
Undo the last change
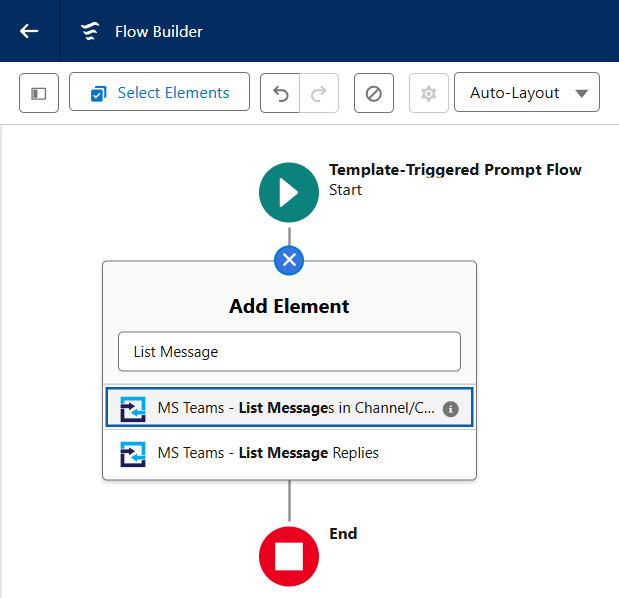pos(280,93)
